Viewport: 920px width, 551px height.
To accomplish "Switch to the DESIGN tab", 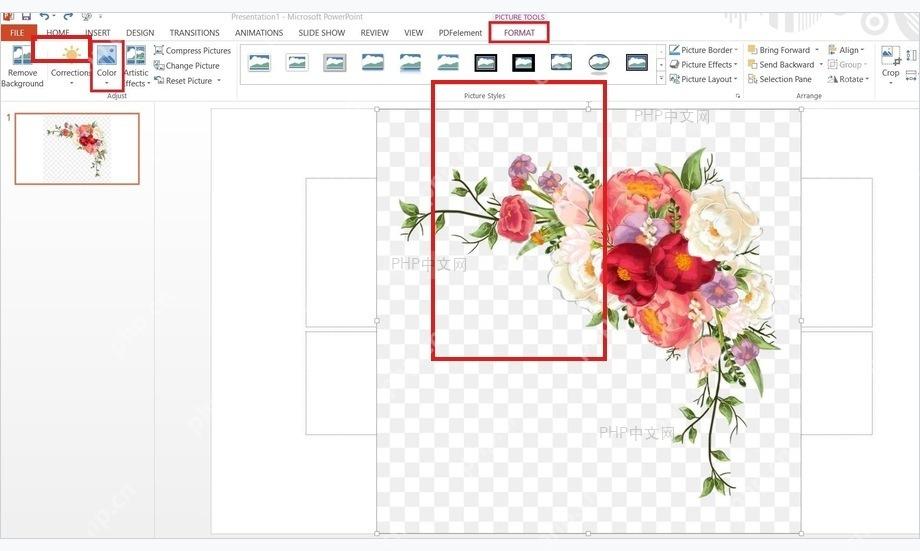I will pos(140,33).
